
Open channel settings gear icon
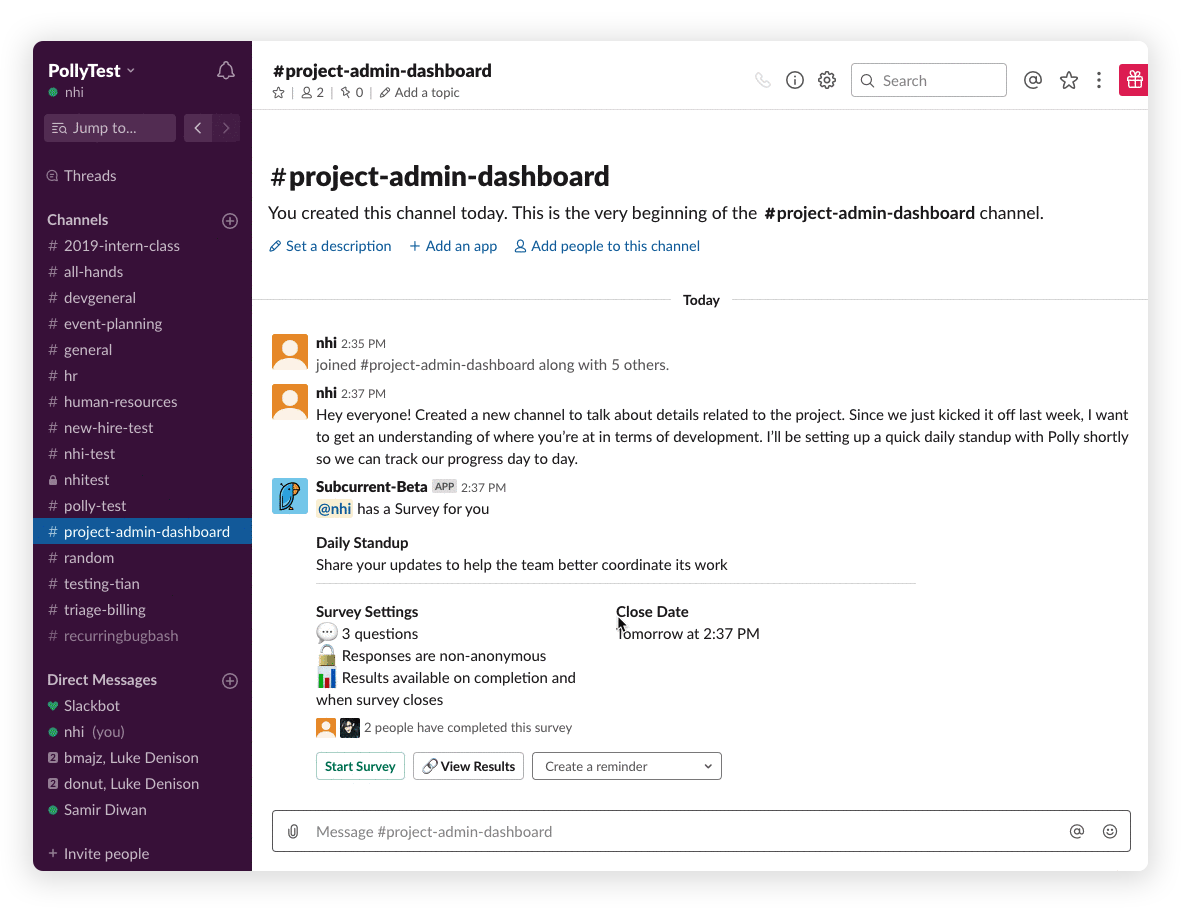point(827,81)
